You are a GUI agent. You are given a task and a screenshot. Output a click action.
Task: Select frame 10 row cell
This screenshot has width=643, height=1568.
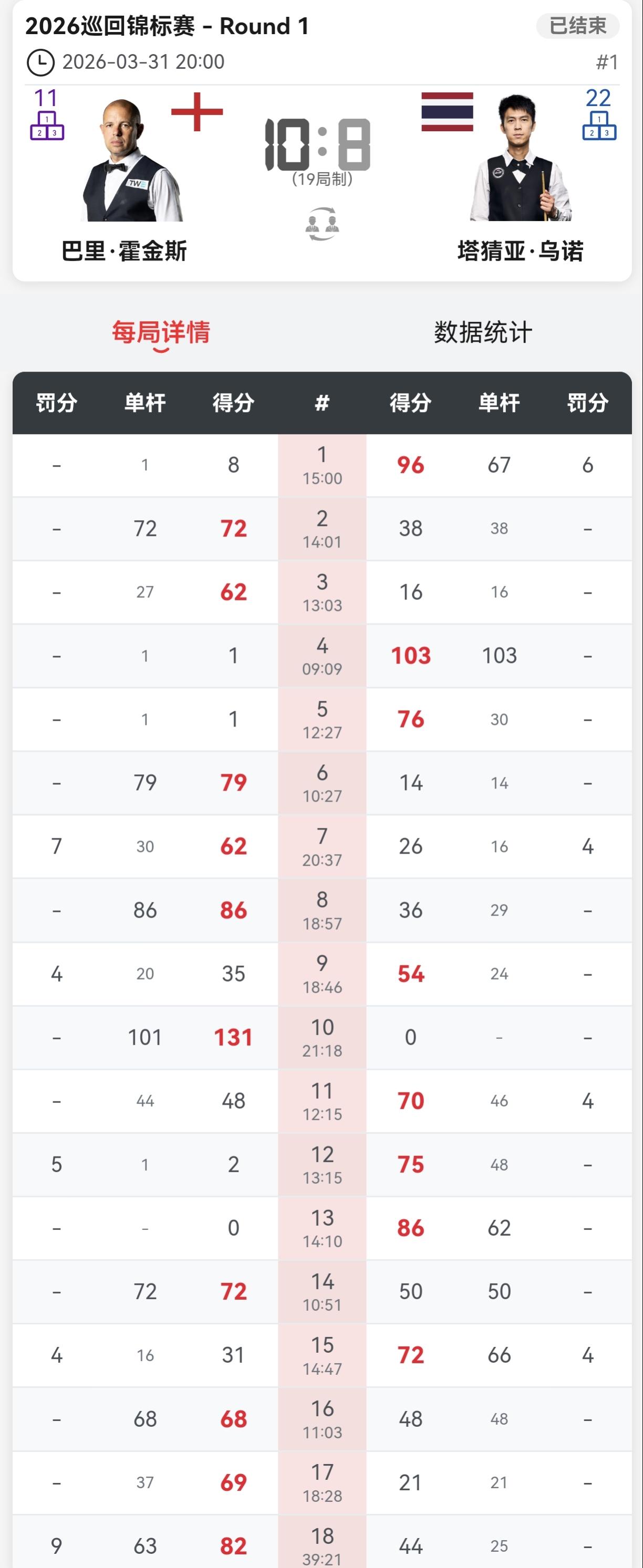pos(322,1037)
